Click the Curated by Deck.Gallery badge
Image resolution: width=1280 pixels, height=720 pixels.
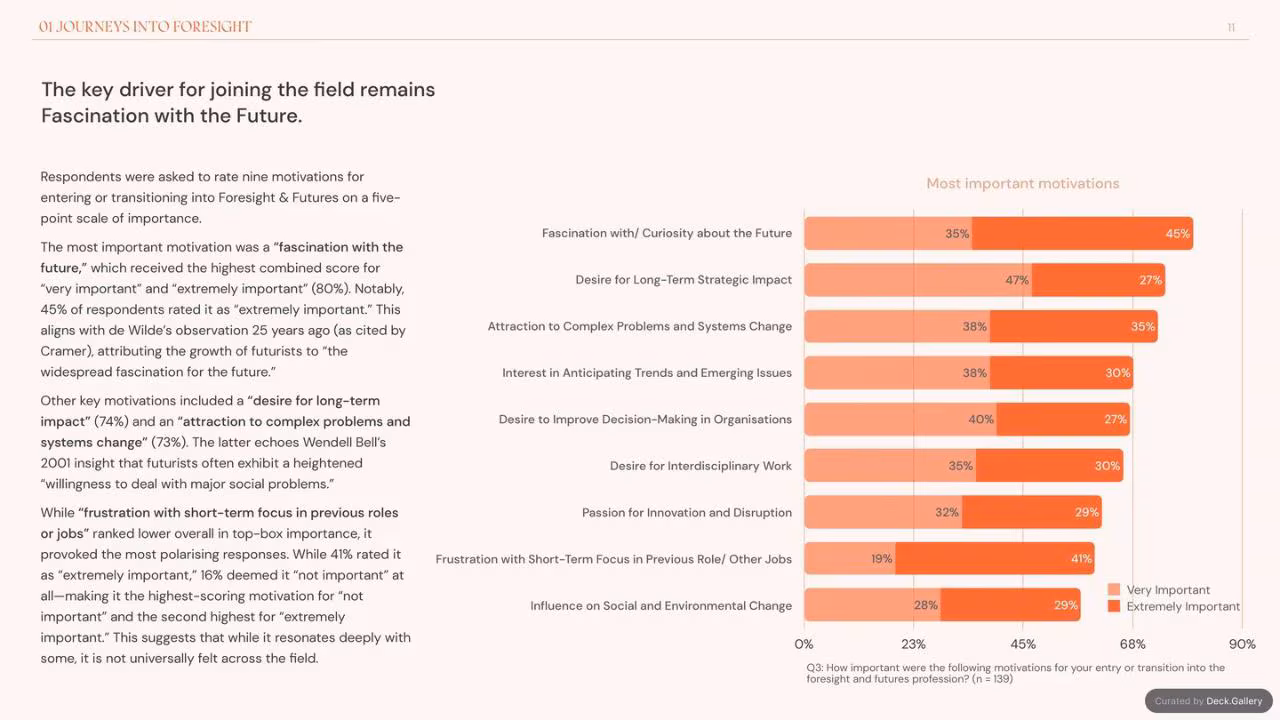tap(1208, 701)
